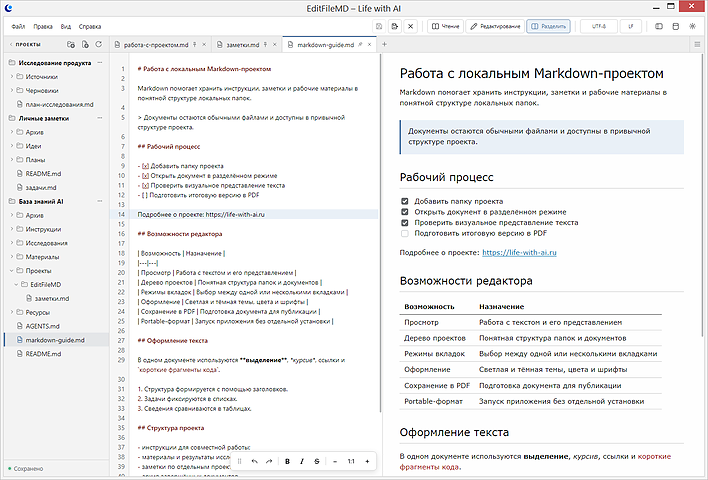Open the Вид menu

[x=66, y=27]
